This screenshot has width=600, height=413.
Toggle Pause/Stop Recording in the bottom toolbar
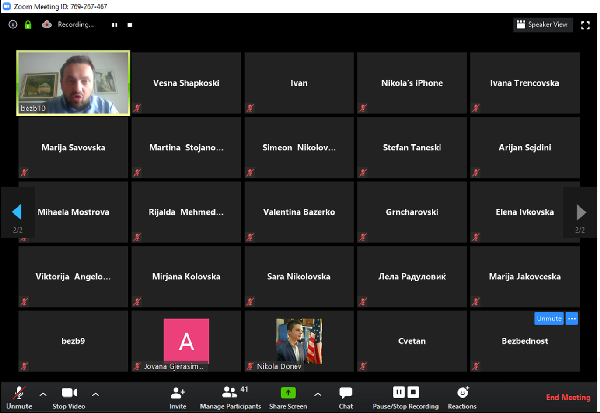404,393
